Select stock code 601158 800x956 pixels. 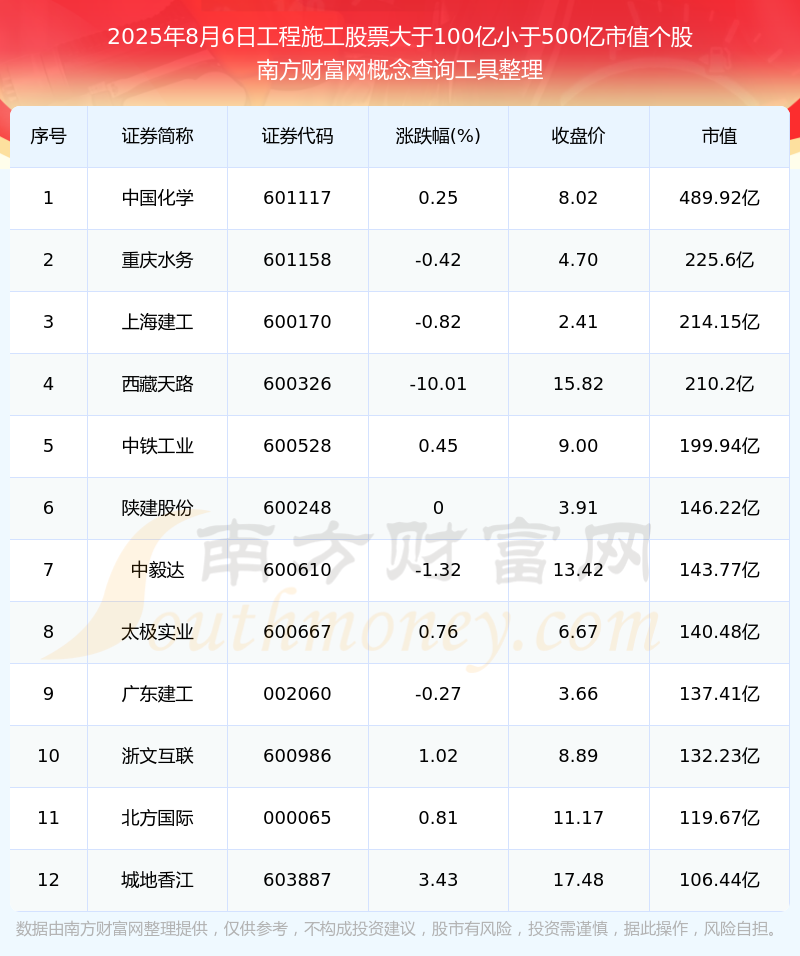pos(298,260)
